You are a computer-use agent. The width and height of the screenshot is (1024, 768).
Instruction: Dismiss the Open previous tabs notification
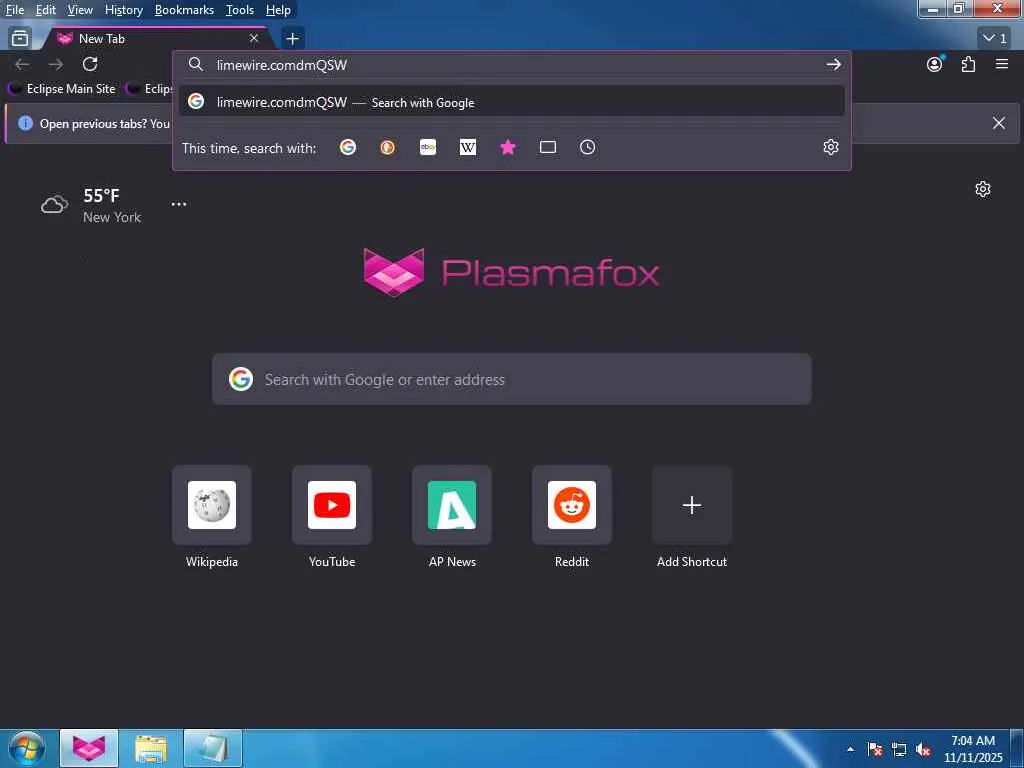(x=999, y=123)
